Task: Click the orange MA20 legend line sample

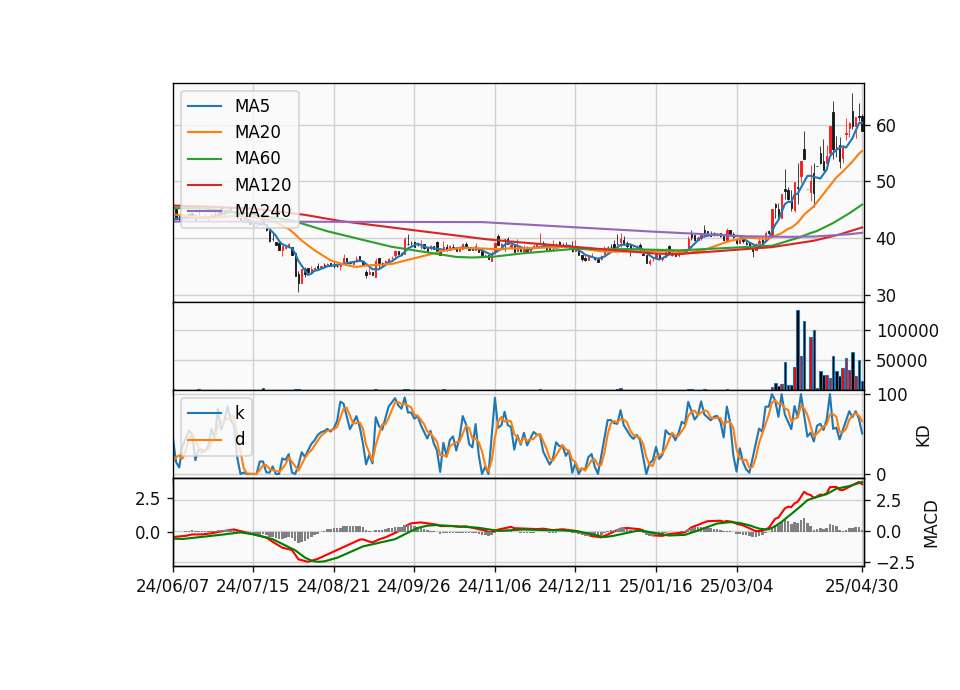Action: coord(204,132)
